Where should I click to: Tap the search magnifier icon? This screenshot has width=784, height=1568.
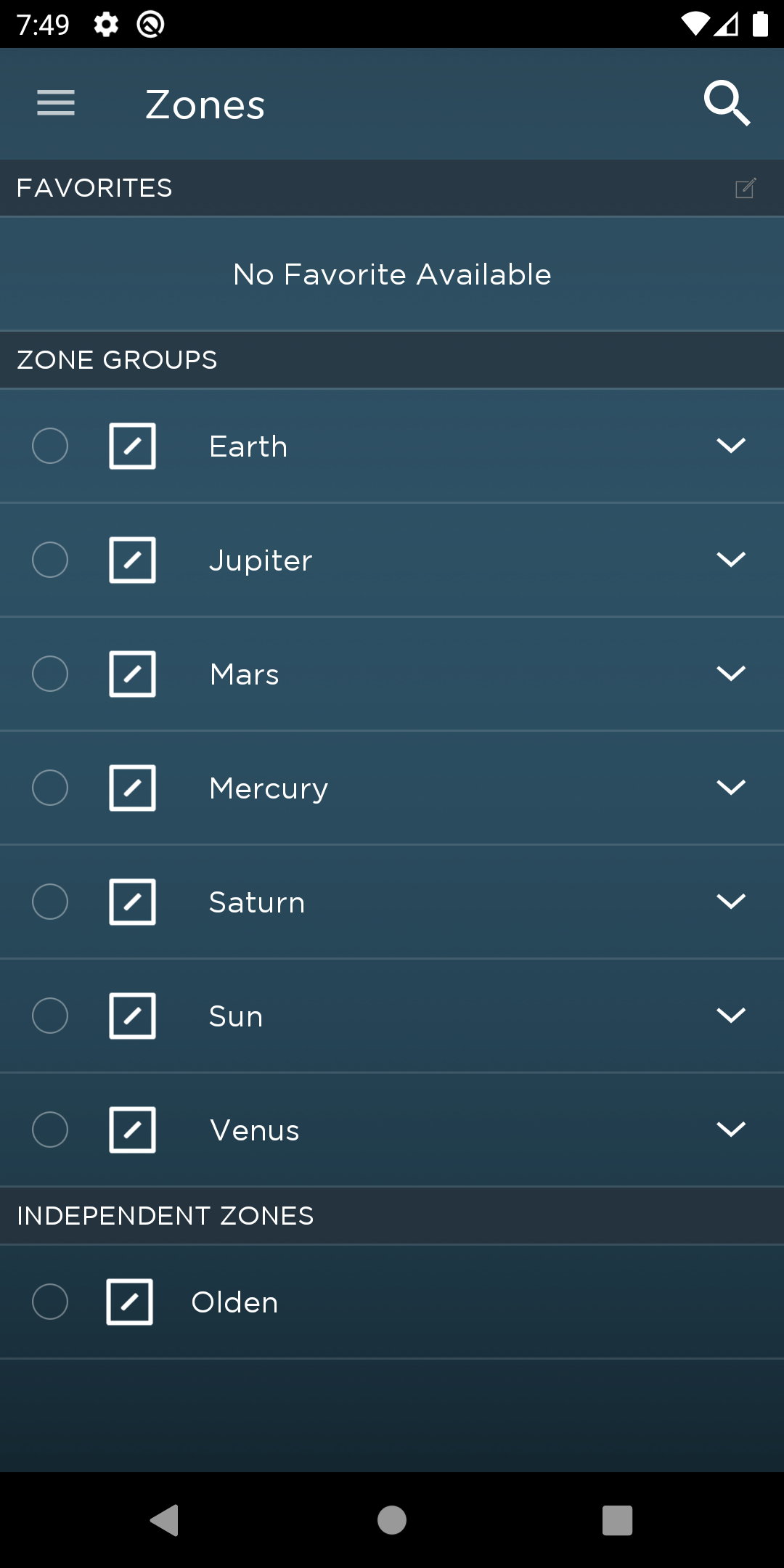point(727,103)
